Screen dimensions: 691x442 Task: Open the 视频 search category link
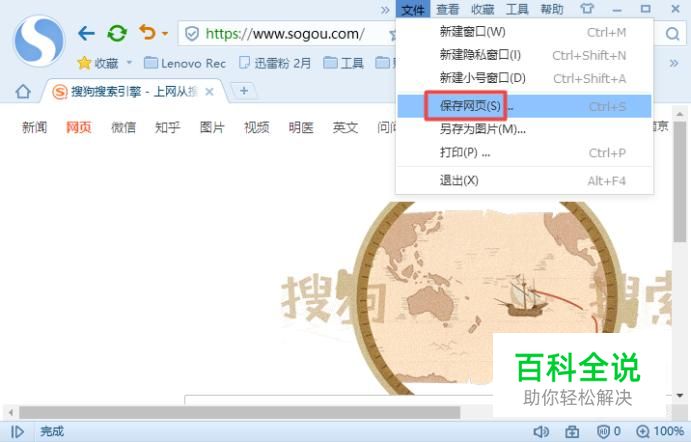[x=256, y=127]
